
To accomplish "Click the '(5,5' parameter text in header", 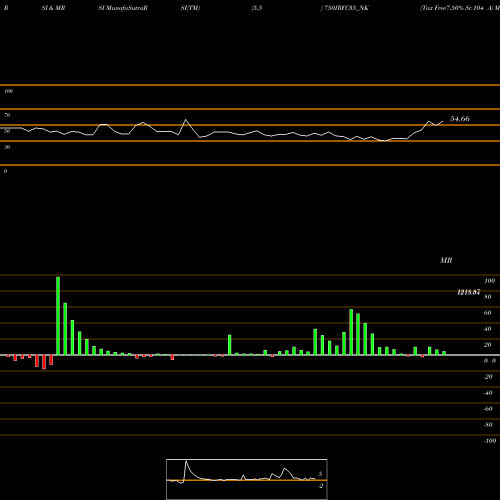I will tap(257, 8).
